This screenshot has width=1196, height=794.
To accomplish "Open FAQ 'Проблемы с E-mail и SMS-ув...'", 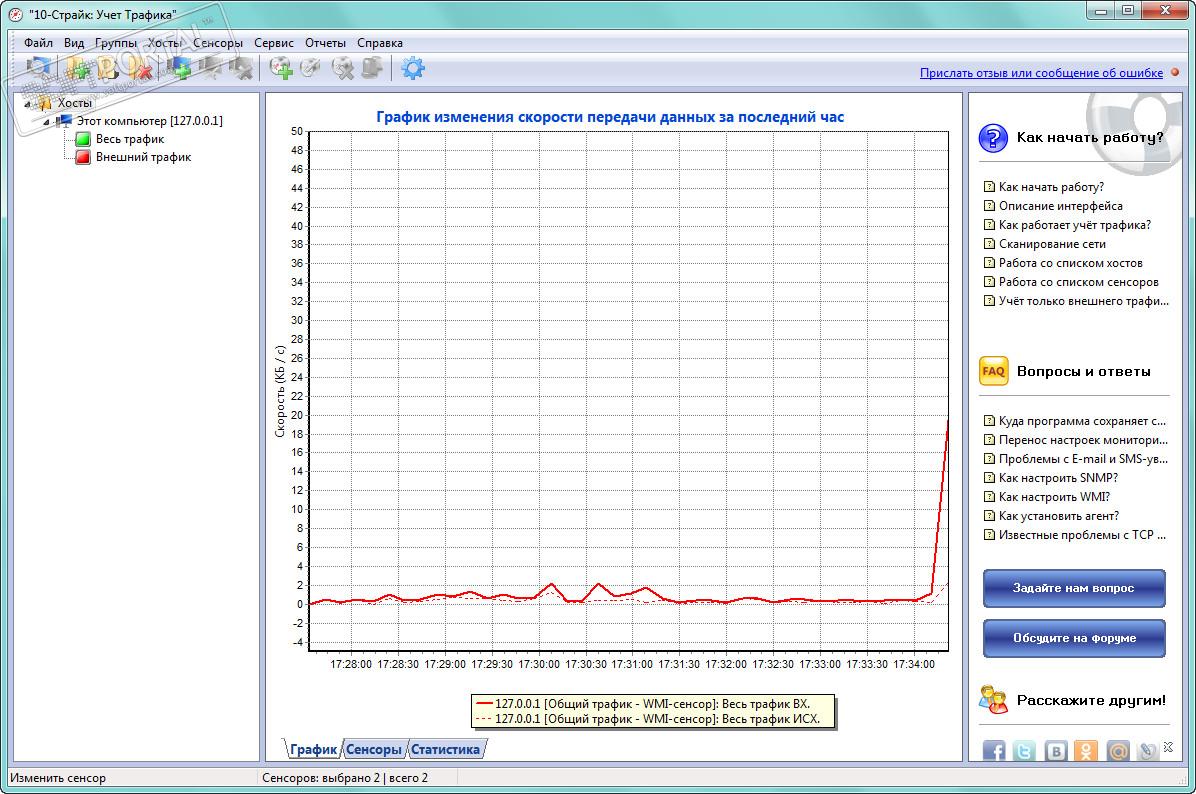I will coord(1083,459).
